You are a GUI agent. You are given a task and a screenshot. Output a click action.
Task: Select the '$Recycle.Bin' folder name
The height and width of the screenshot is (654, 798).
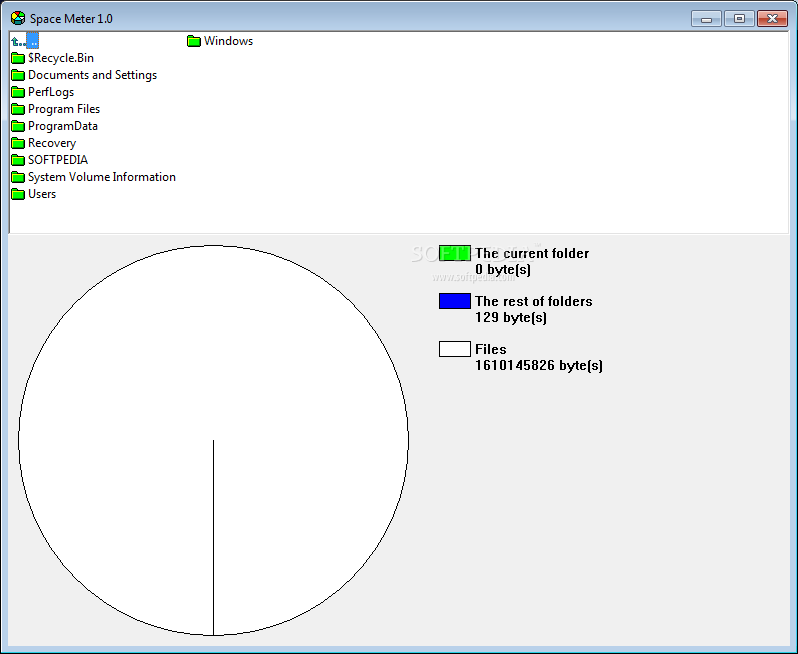(x=61, y=58)
